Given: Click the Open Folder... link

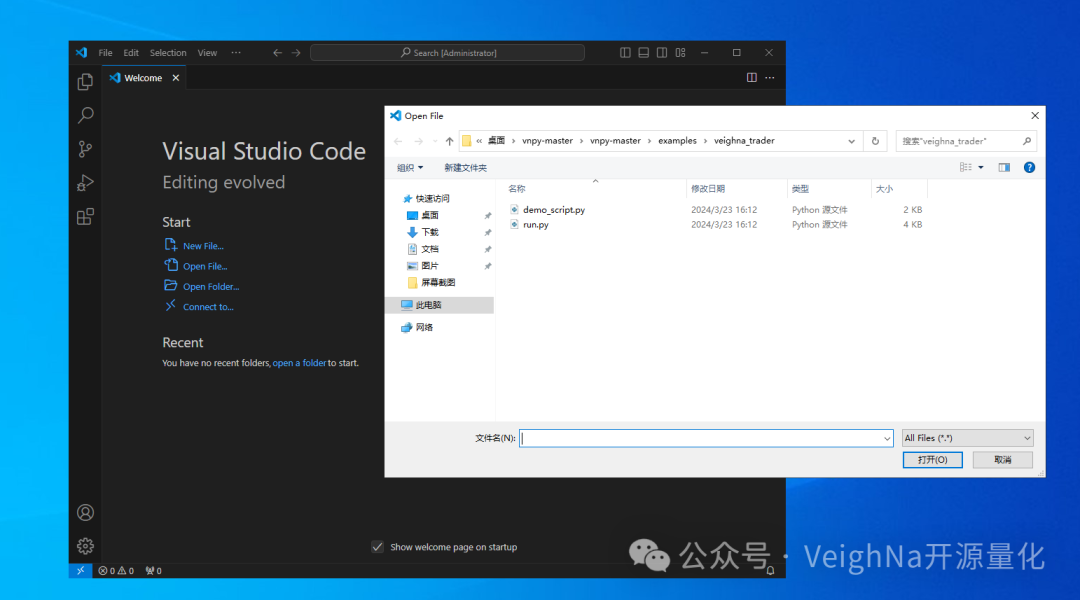Looking at the screenshot, I should point(210,287).
